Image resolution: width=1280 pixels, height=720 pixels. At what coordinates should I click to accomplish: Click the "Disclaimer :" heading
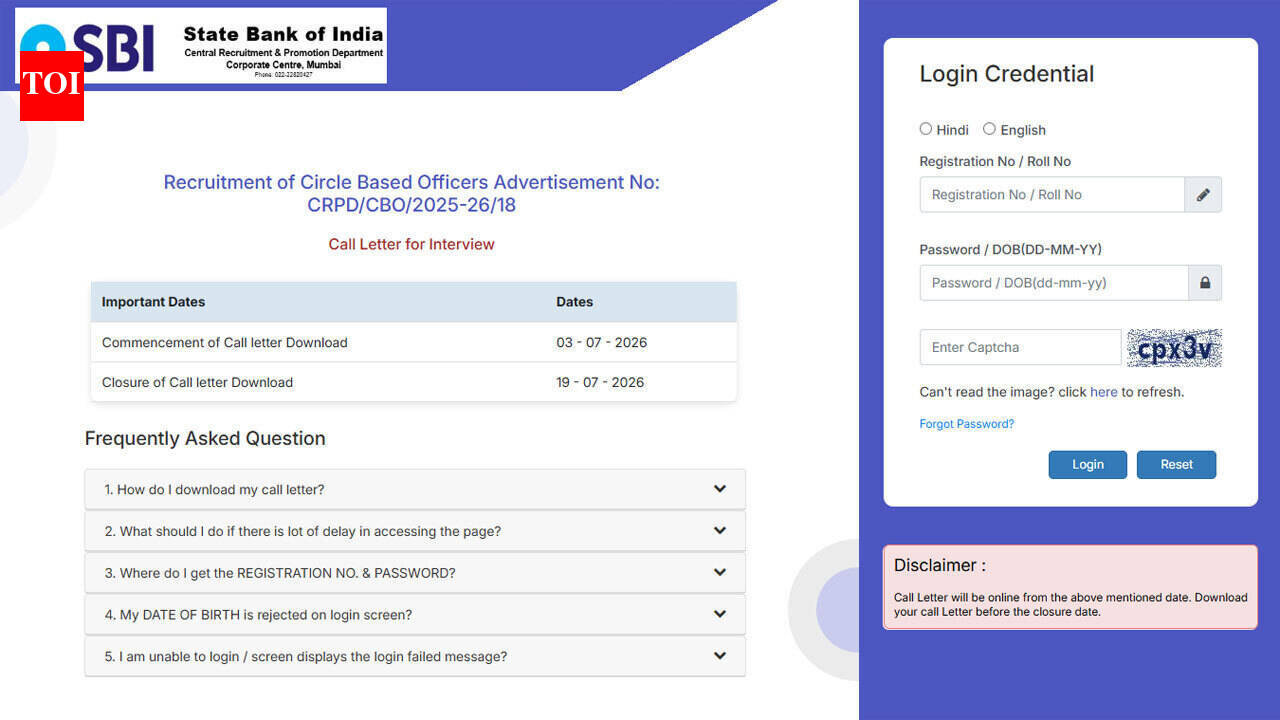pos(940,565)
